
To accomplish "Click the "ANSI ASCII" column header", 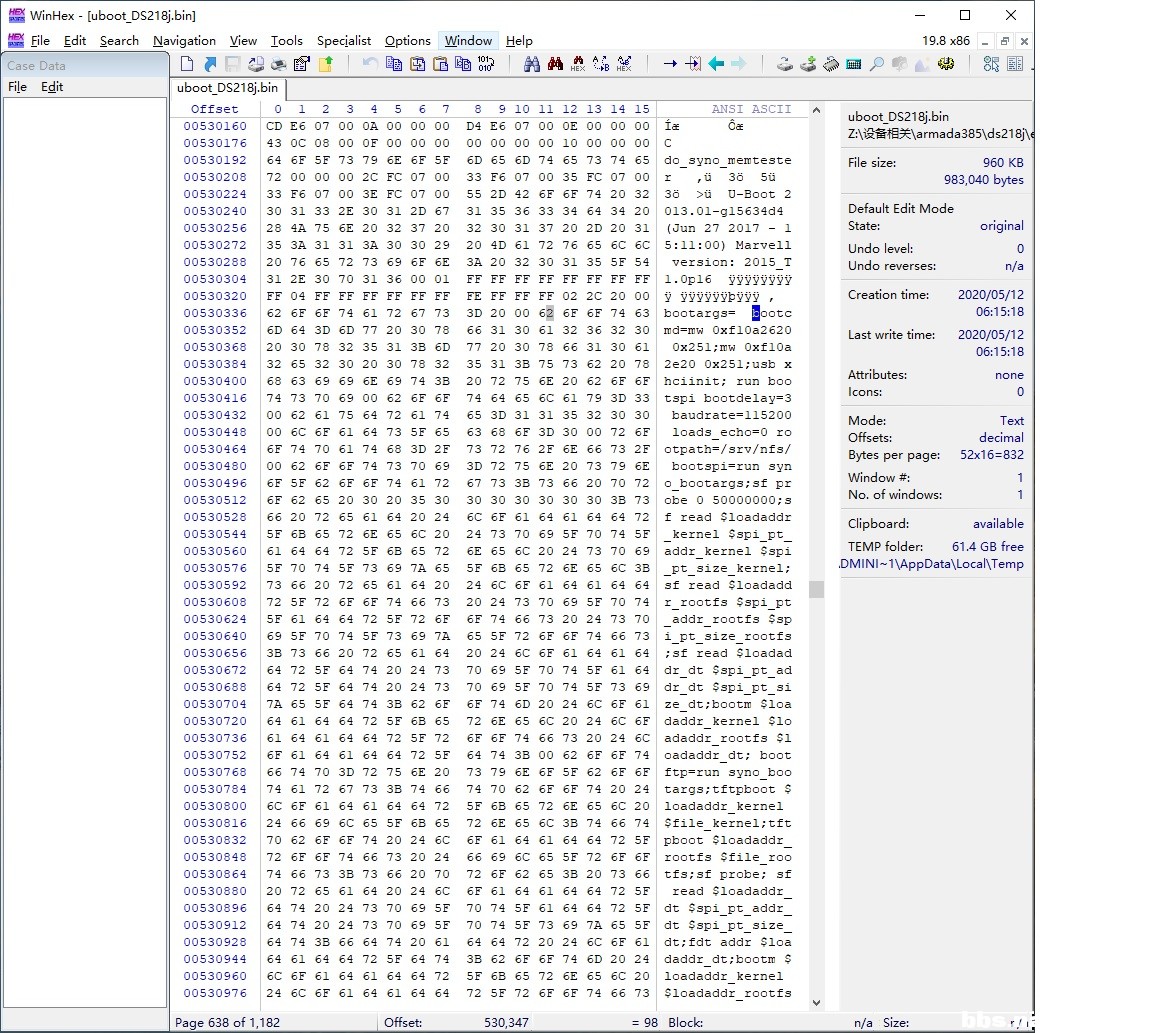I will coord(752,109).
